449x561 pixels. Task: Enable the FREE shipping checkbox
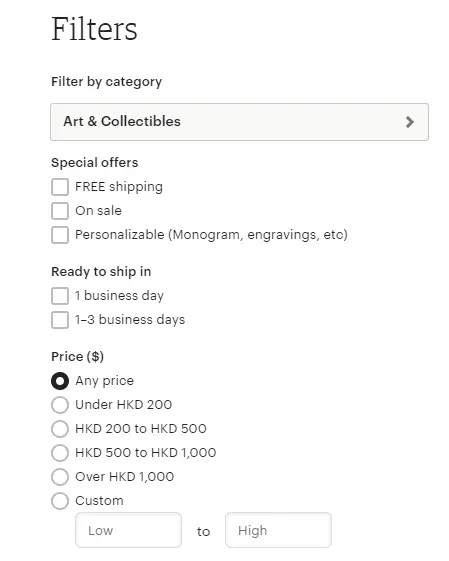(60, 187)
